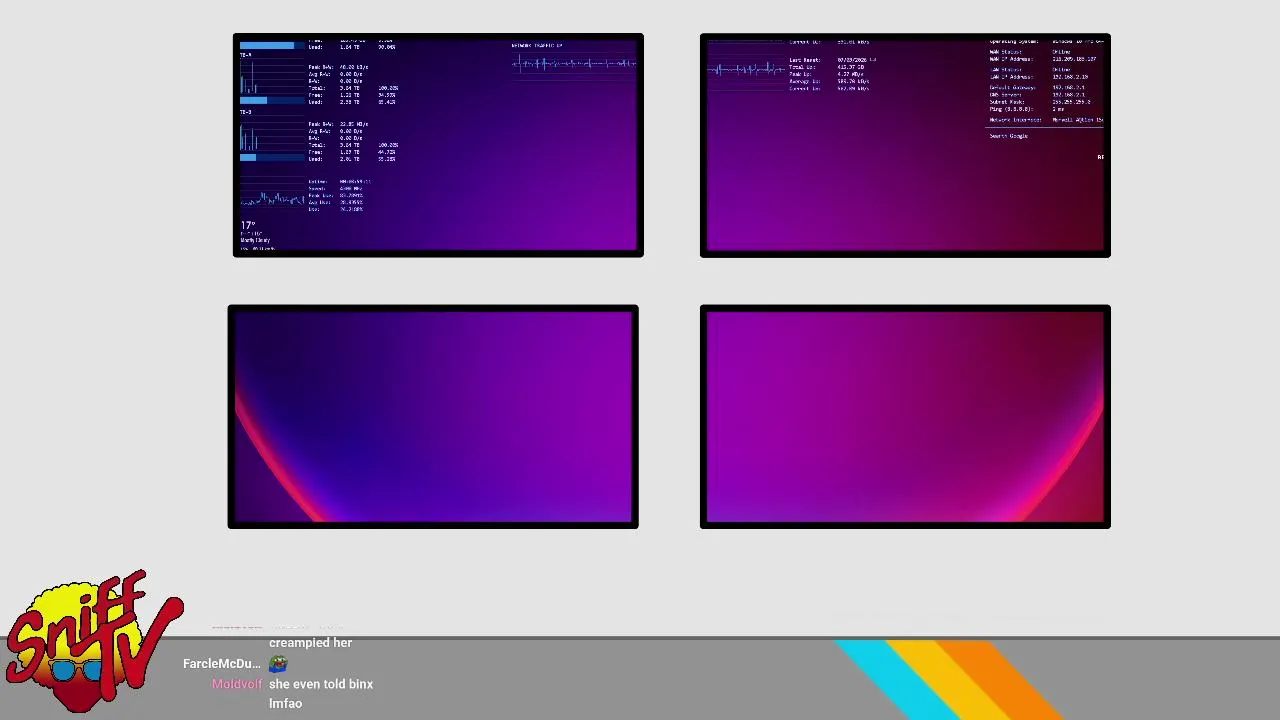
Task: Click the "she even told binx" chat message
Action: coord(321,684)
